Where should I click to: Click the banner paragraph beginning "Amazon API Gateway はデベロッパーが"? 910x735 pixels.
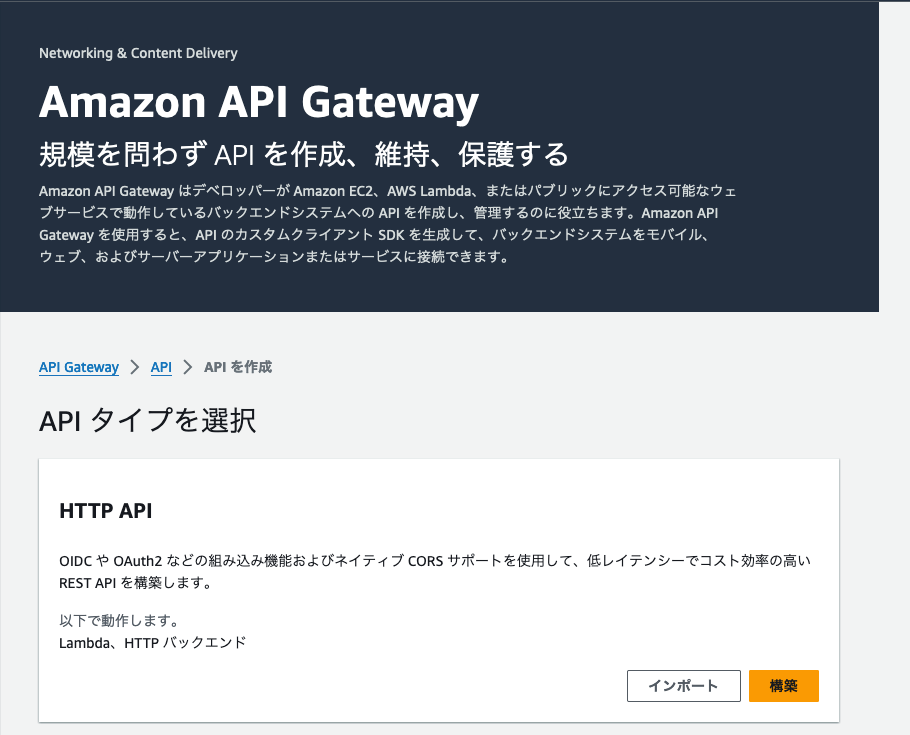click(387, 224)
